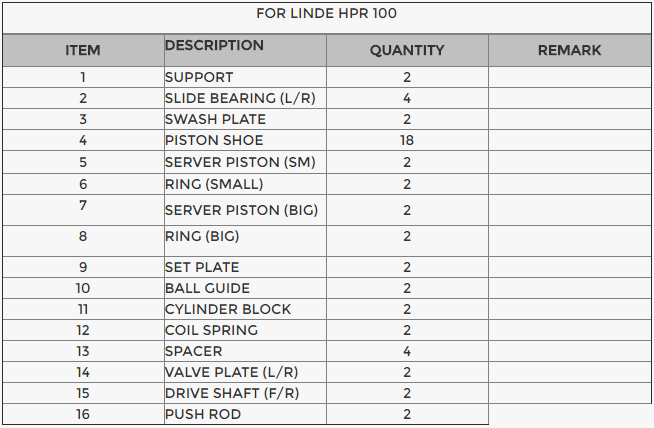Click the REMARK column header
Viewport: 654px width, 428px height.
pyautogui.click(x=569, y=50)
